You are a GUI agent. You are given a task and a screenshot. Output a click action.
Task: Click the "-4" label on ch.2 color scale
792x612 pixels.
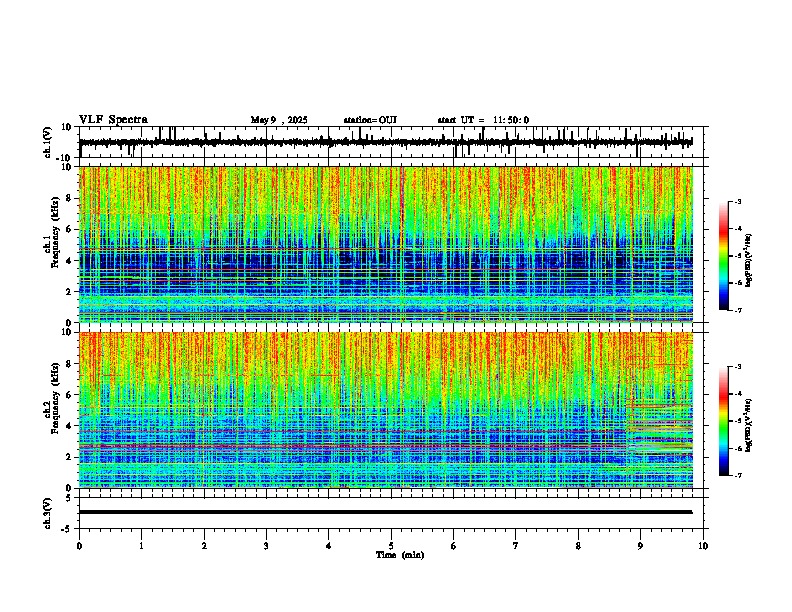pyautogui.click(x=738, y=394)
